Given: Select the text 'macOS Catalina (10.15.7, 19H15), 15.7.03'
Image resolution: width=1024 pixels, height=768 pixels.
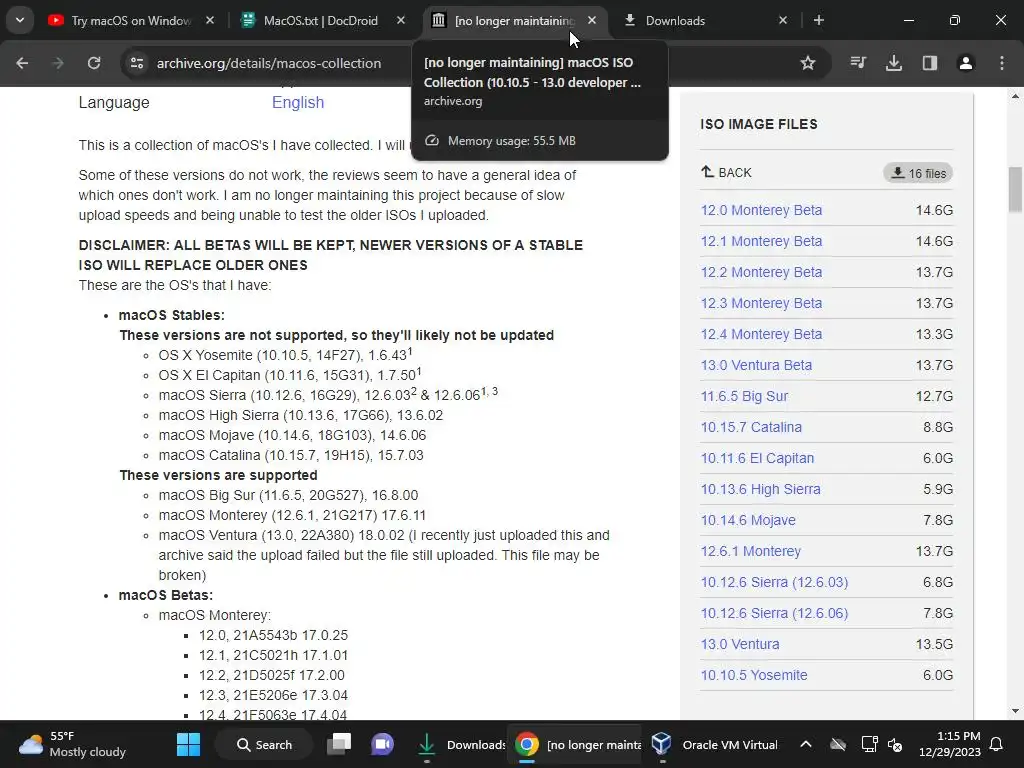Looking at the screenshot, I should [291, 455].
